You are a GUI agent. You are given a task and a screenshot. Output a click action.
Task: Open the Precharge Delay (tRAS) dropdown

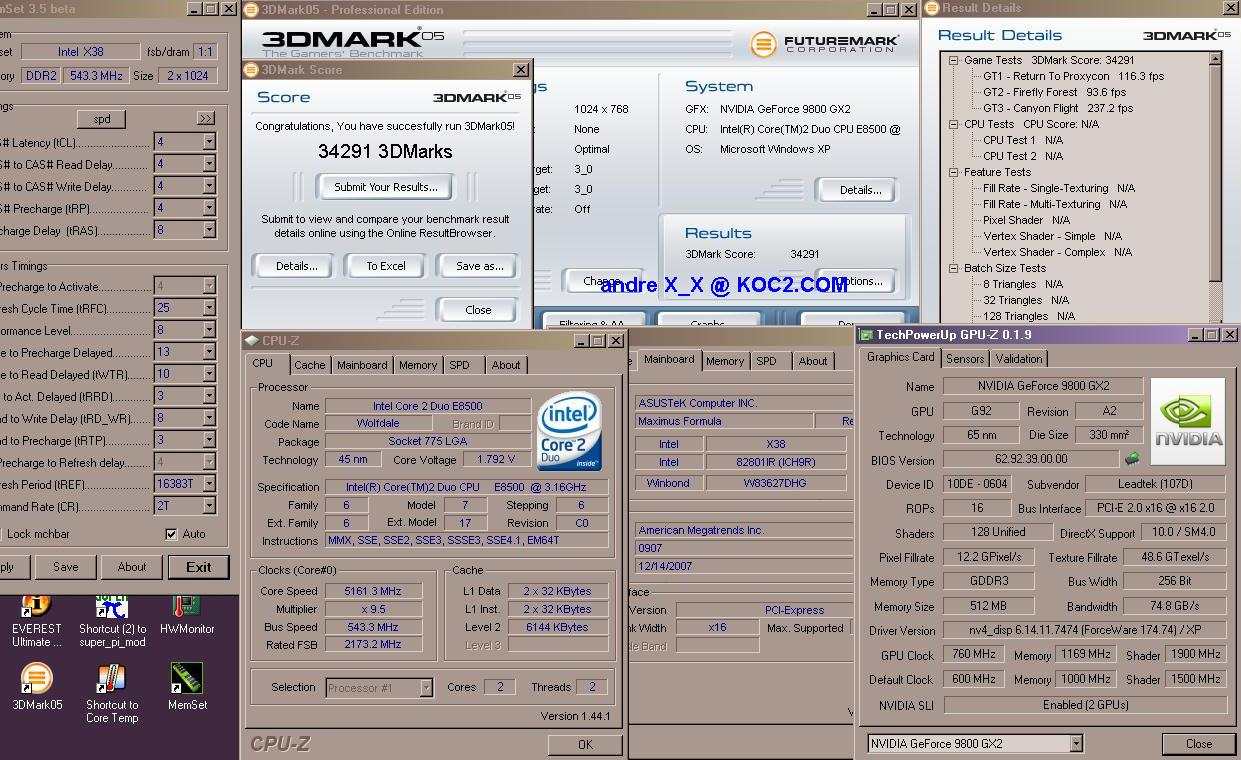pyautogui.click(x=209, y=230)
